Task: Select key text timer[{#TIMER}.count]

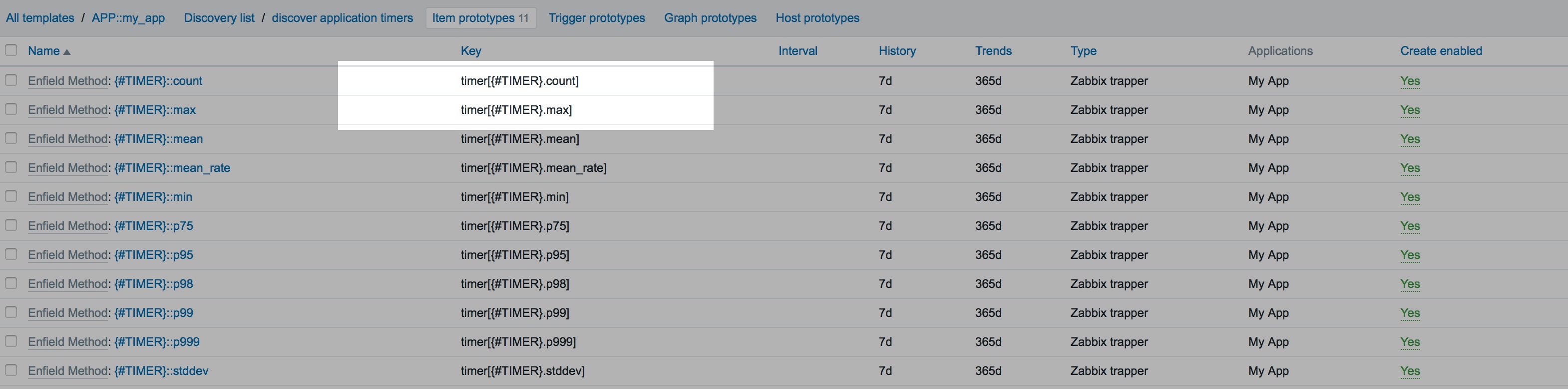Action: click(x=520, y=80)
